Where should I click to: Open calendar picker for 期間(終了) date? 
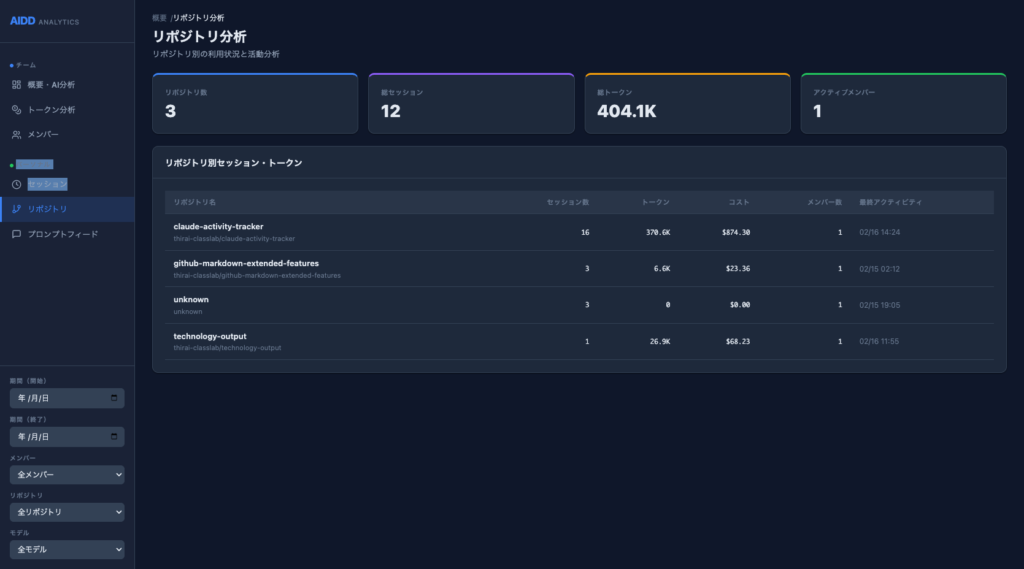(115, 437)
